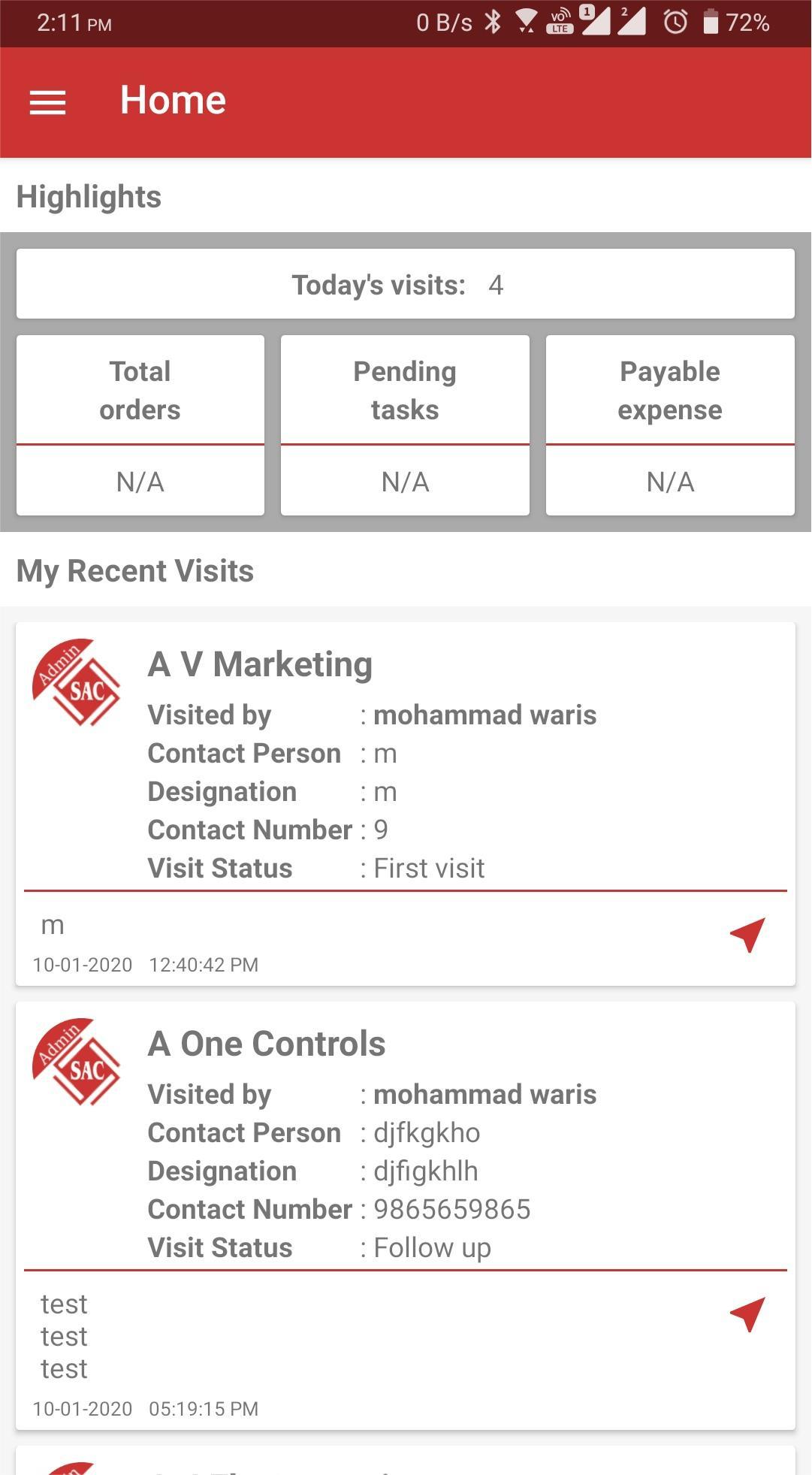Tap the 10-01-2020 05:19:15 PM timestamp
812x1475 pixels.
coord(145,1409)
